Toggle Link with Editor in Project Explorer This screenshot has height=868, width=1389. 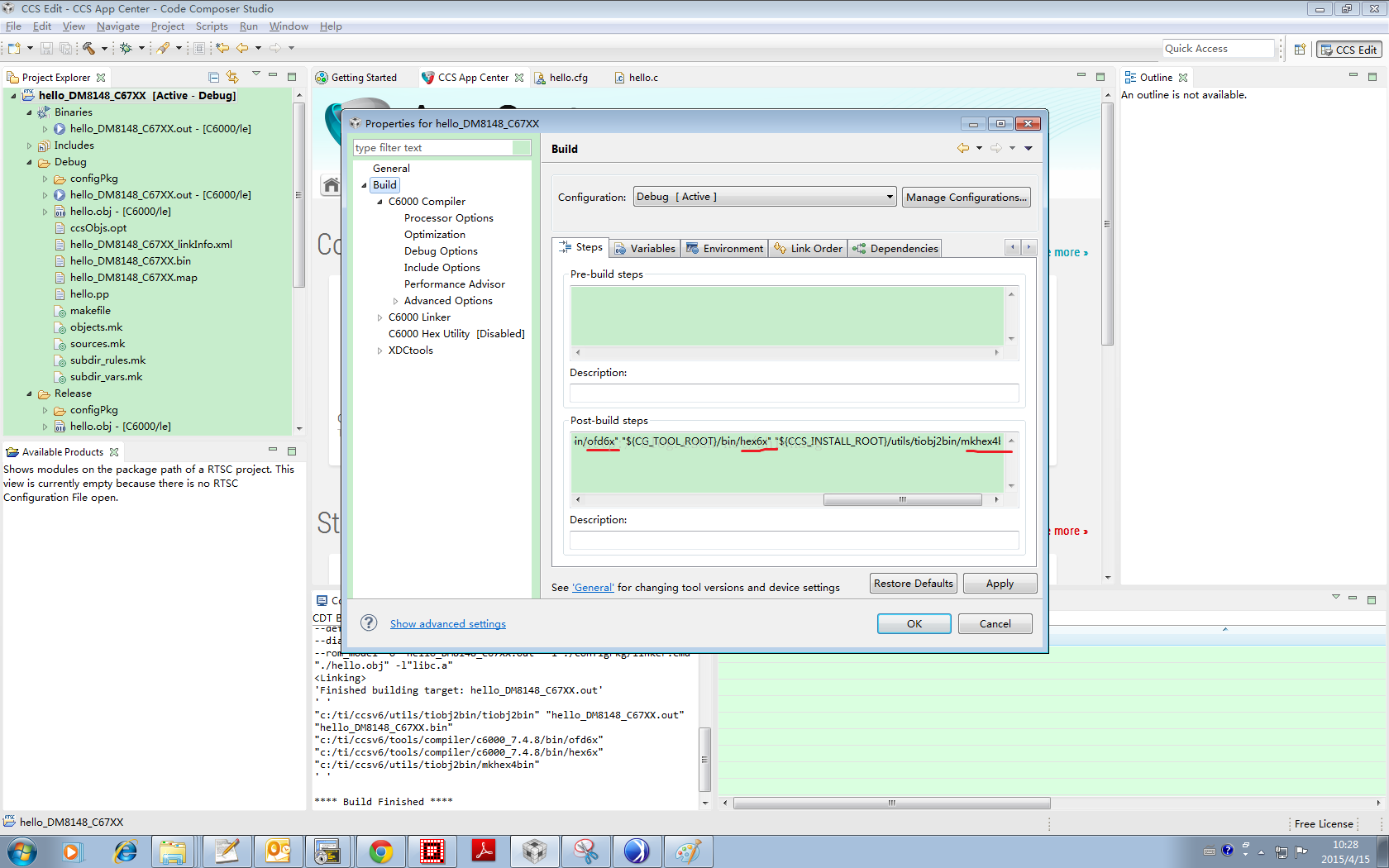[x=232, y=78]
